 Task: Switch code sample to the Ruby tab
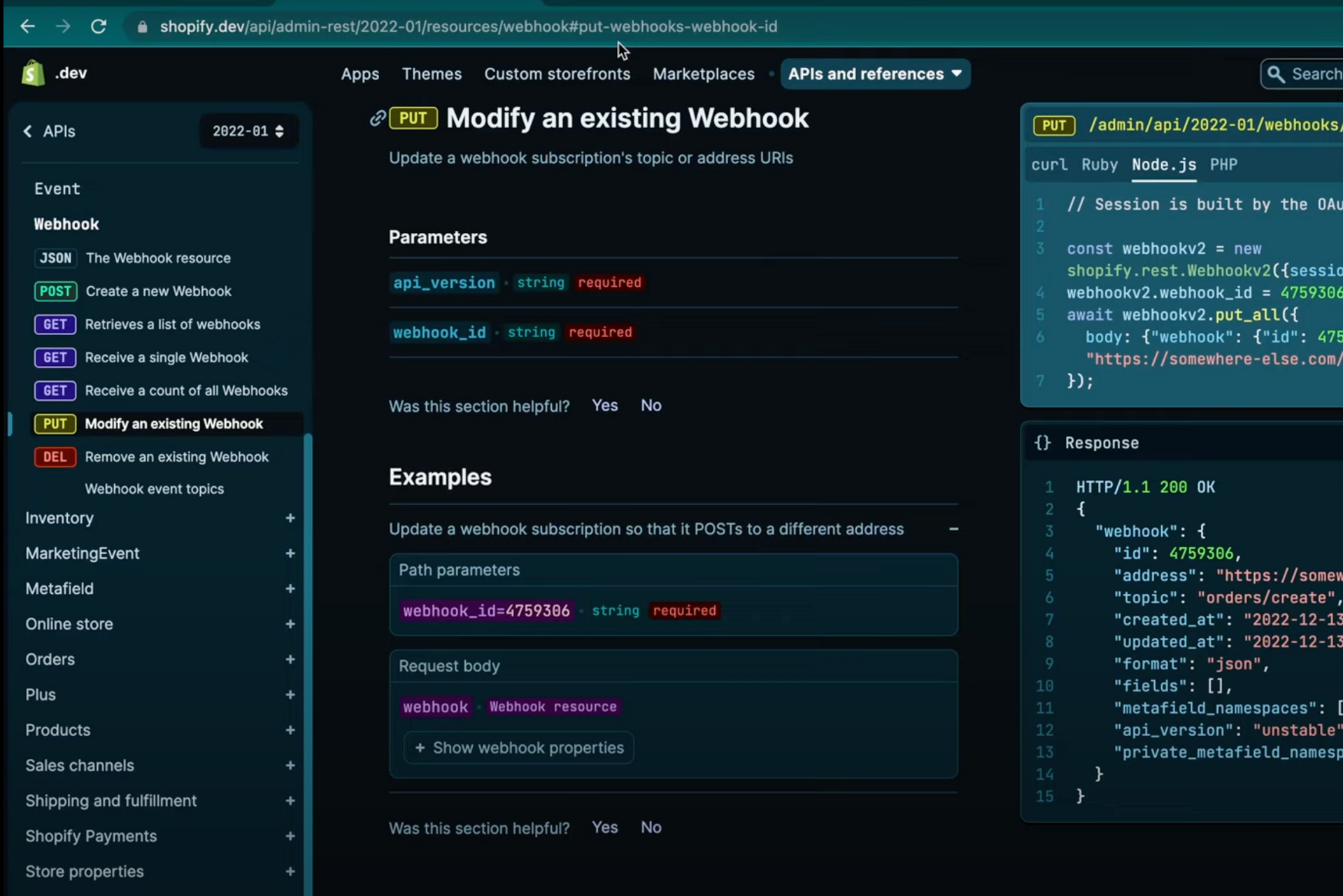click(1099, 165)
